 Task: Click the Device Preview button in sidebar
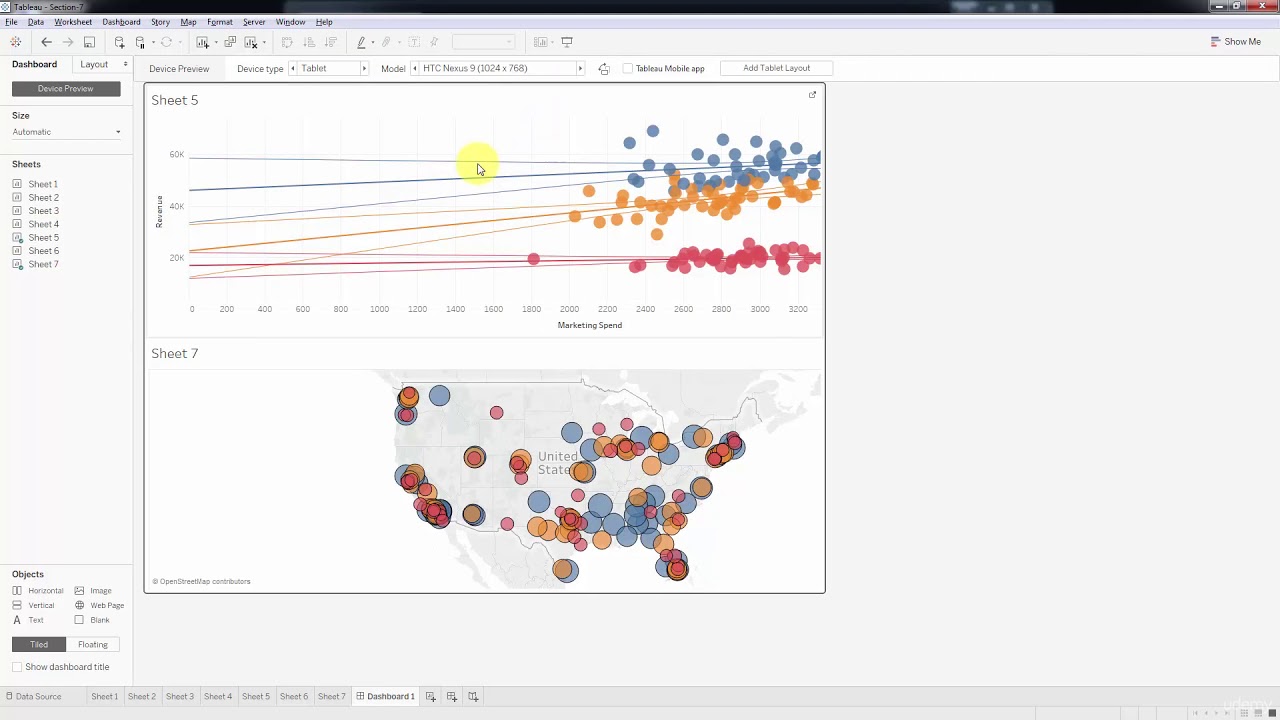pyautogui.click(x=66, y=89)
